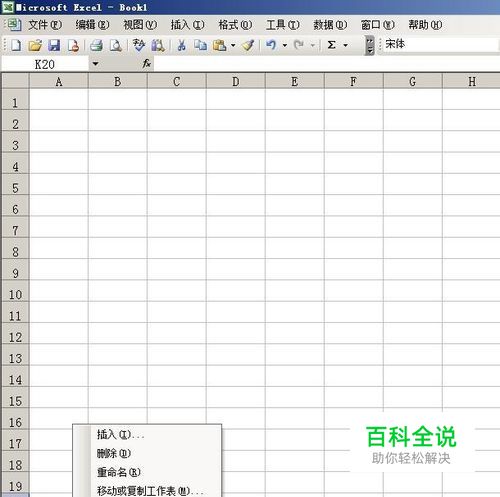Open the Research binoculars icon
This screenshot has width=500, height=497.
[x=158, y=45]
